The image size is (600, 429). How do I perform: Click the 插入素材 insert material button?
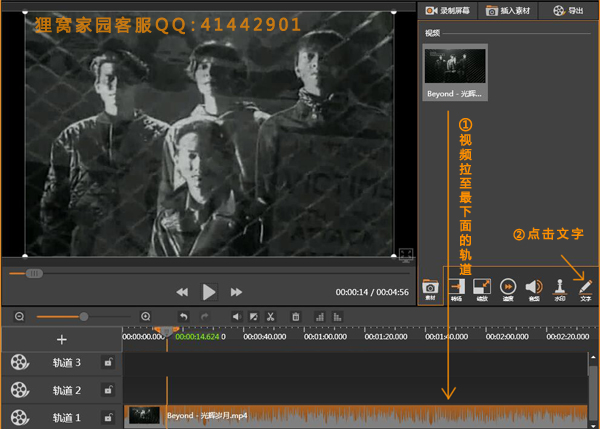(x=506, y=11)
